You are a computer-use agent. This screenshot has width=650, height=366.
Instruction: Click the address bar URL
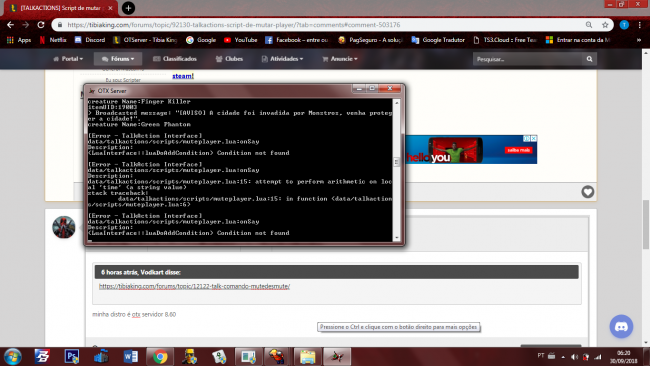pos(233,25)
